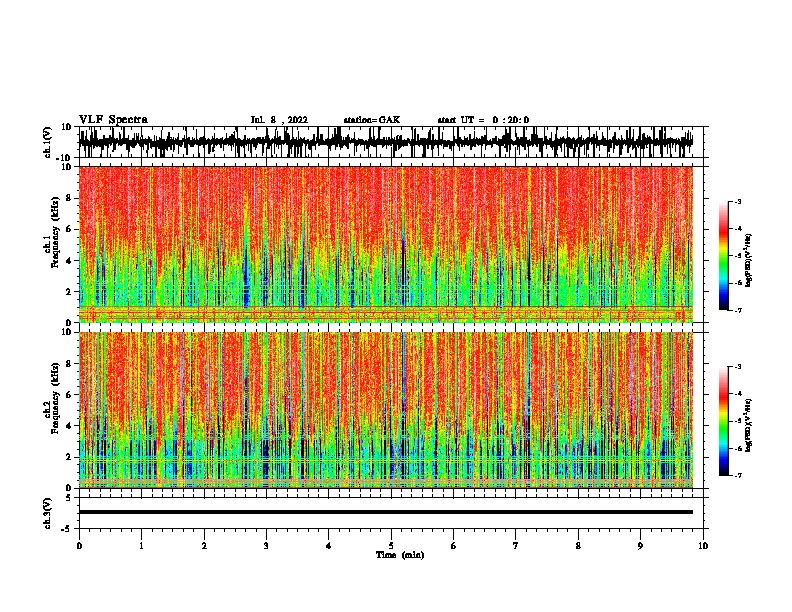Click the ch.1 "Frequency (kHz)" axis label
The height and width of the screenshot is (612, 792).
click(55, 232)
